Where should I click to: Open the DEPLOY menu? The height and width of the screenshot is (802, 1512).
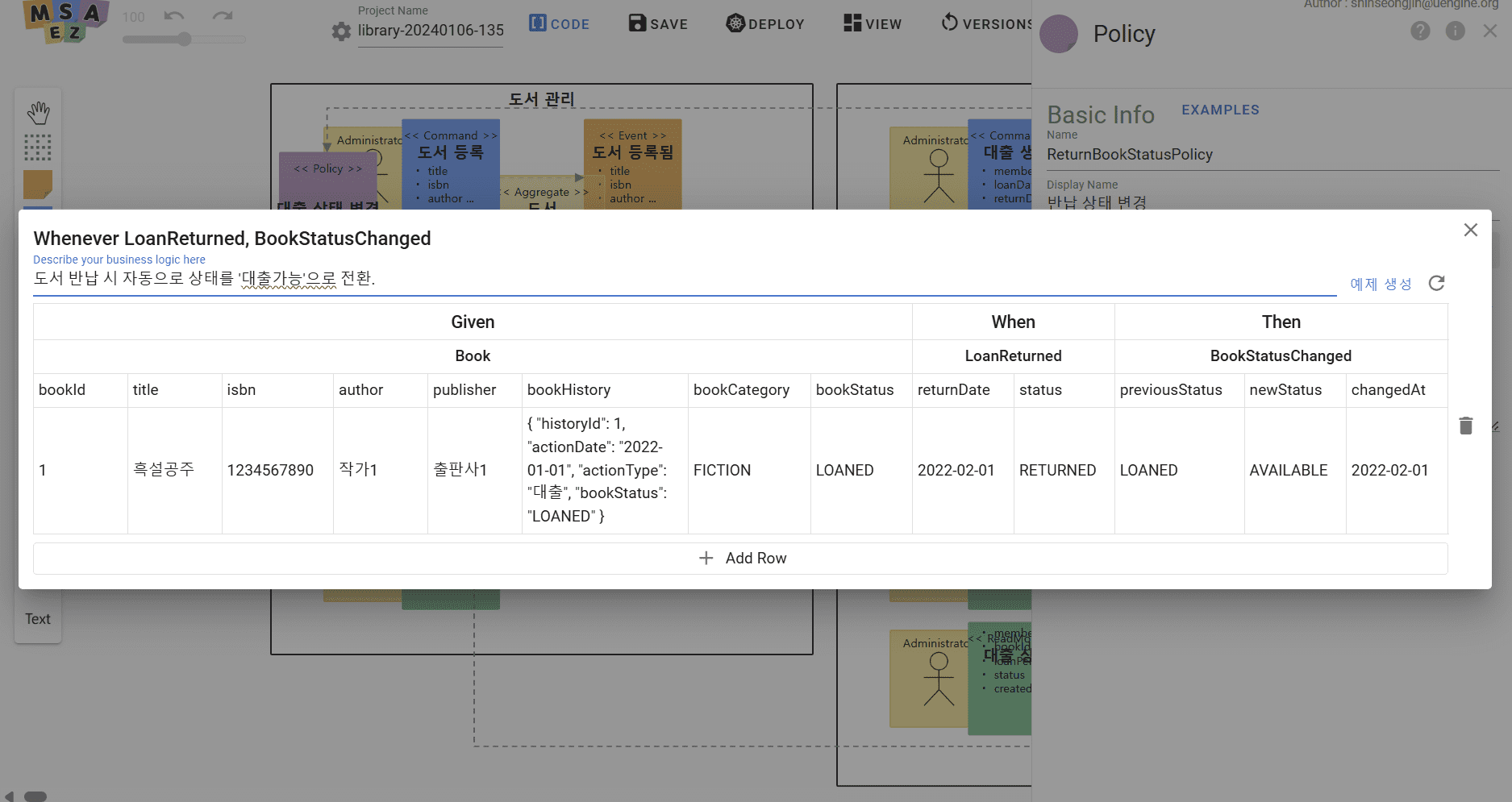(764, 23)
